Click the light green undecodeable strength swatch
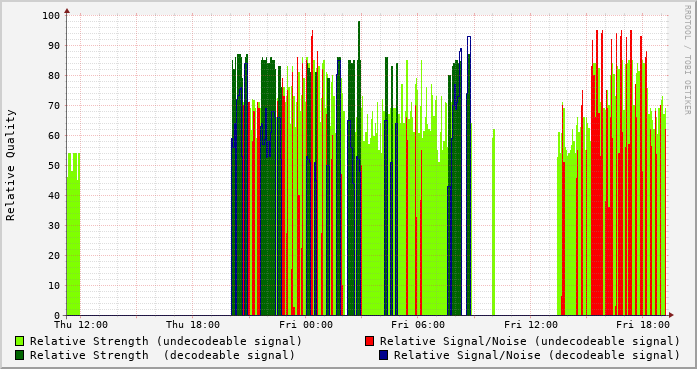Screen dimensions: 697x369 pos(20,341)
